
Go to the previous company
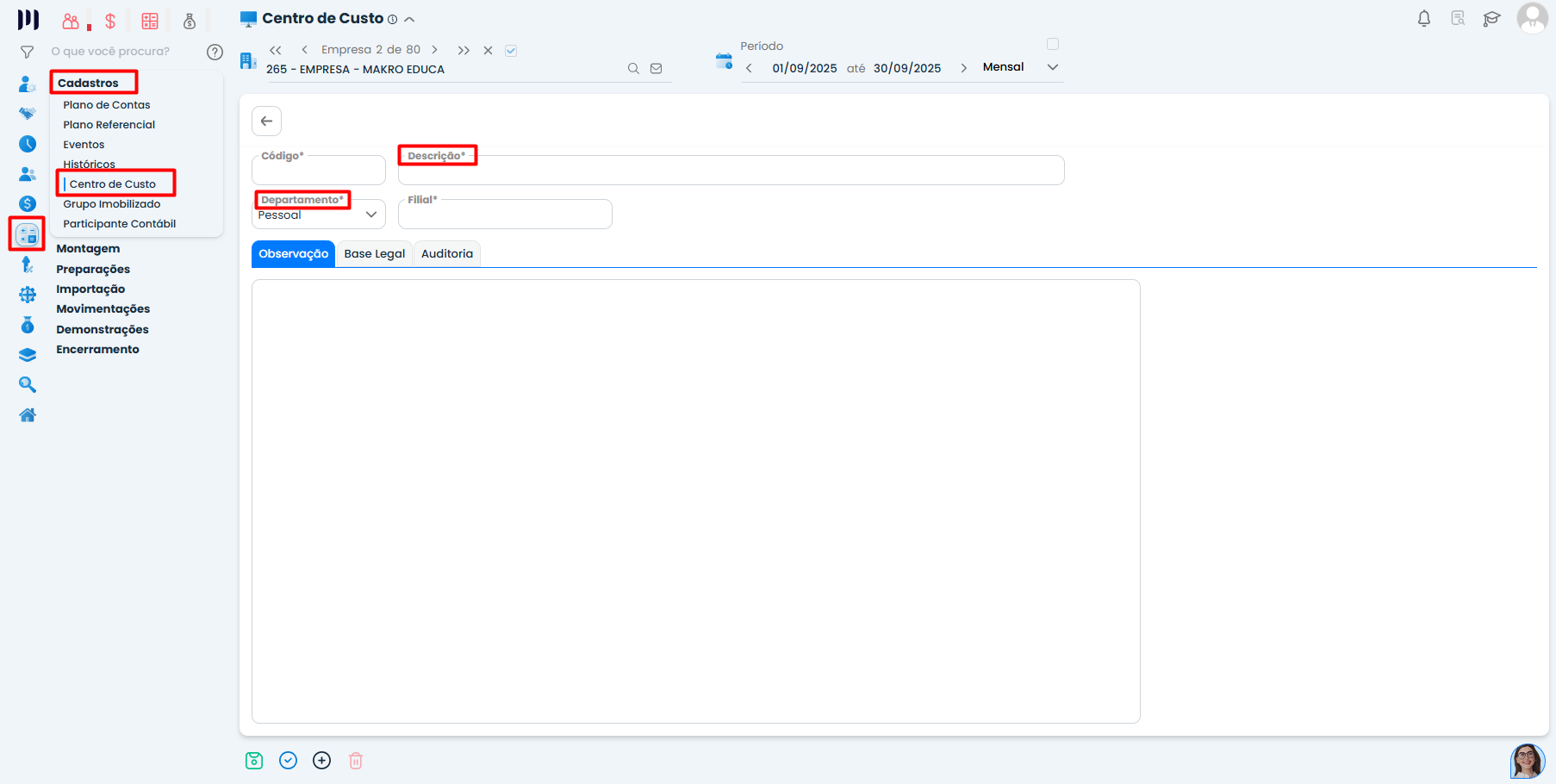pos(305,50)
